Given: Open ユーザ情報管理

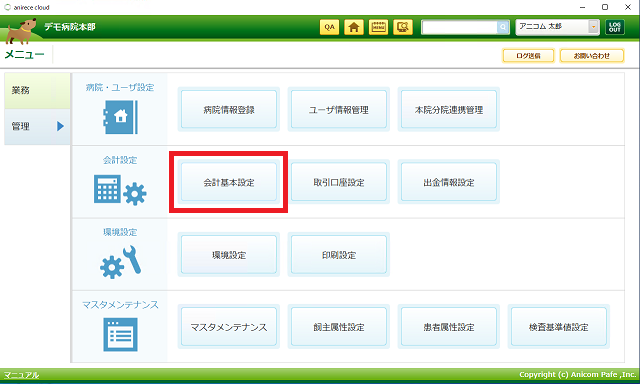Looking at the screenshot, I should click(339, 109).
